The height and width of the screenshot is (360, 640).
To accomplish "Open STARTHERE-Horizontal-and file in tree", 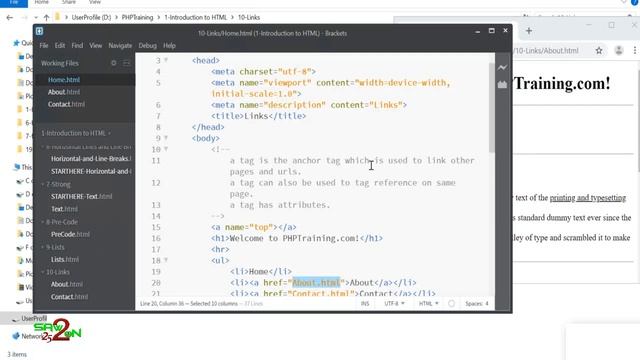I will [91, 171].
